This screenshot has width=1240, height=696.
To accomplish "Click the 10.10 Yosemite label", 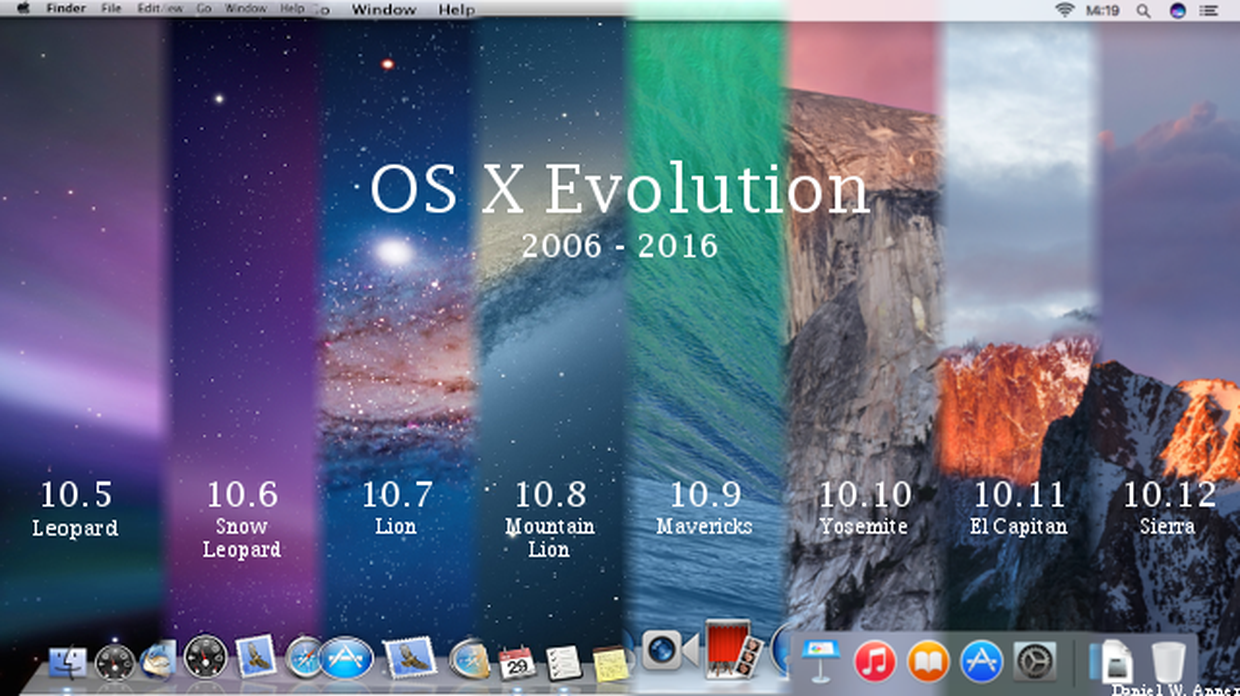I will point(864,508).
